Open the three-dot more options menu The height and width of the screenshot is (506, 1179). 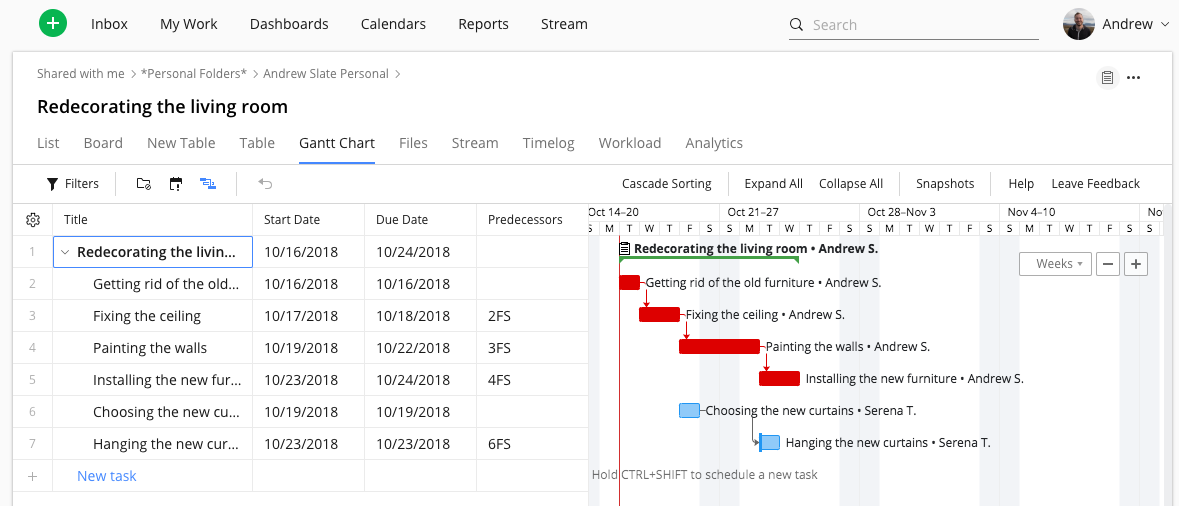(1133, 78)
